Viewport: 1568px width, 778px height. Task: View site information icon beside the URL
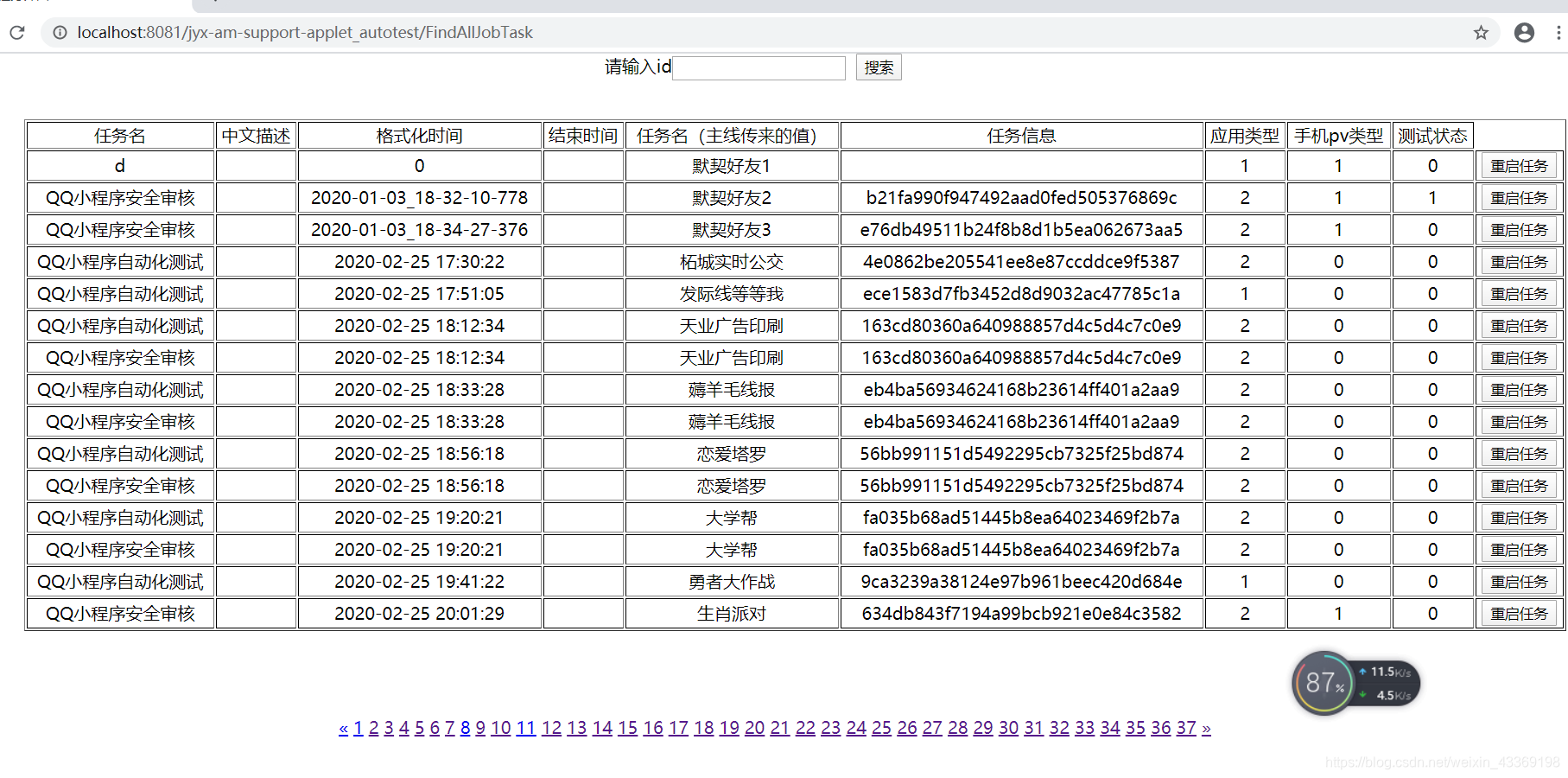pos(60,33)
